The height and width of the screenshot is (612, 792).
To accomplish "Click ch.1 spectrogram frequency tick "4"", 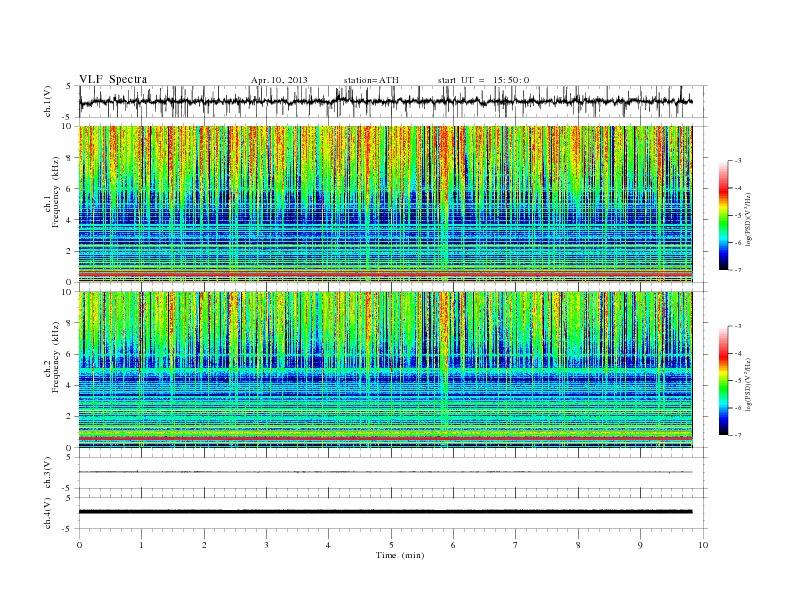I will pos(69,220).
